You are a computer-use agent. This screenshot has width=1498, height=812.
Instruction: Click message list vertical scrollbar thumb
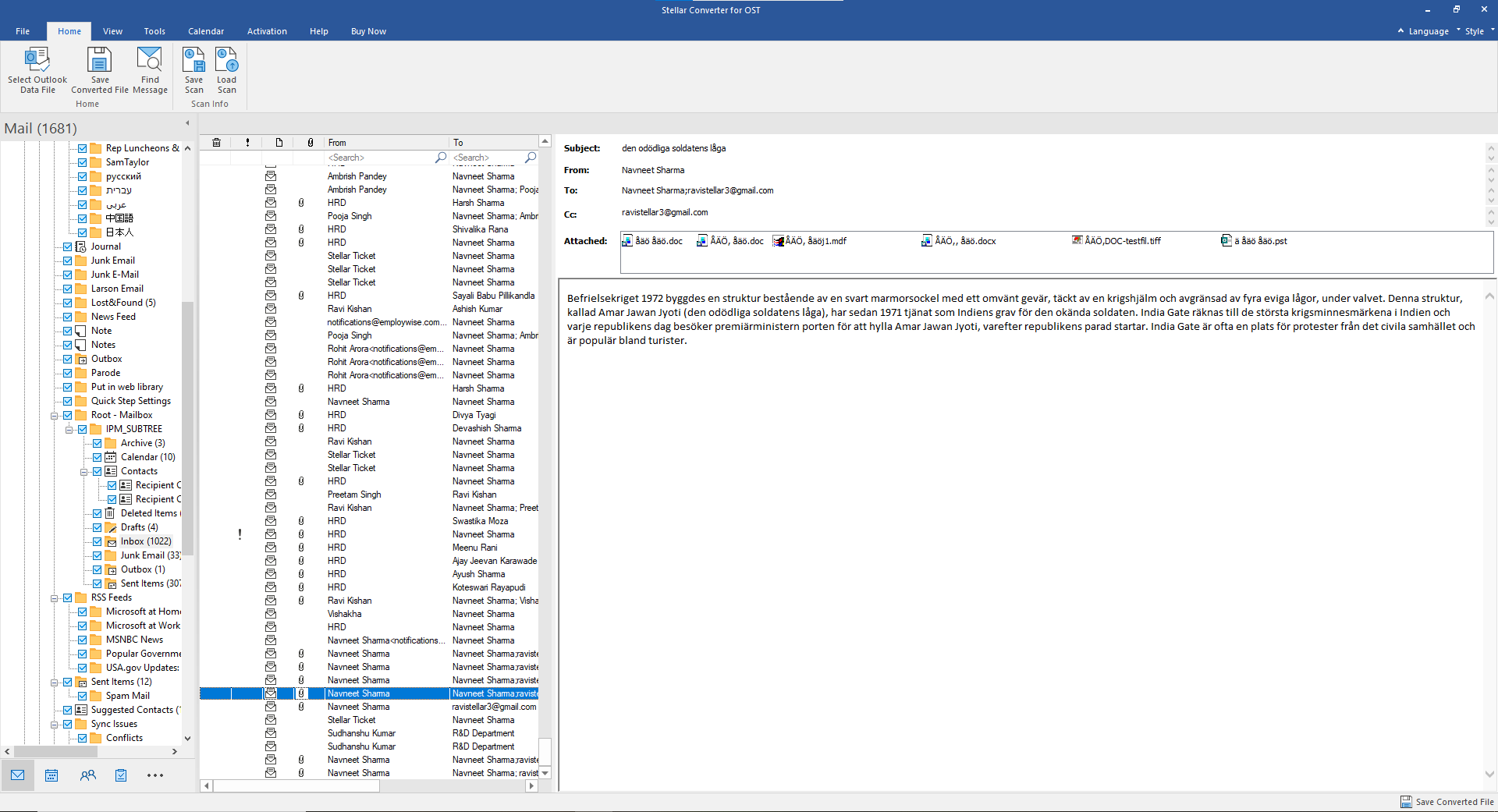545,752
